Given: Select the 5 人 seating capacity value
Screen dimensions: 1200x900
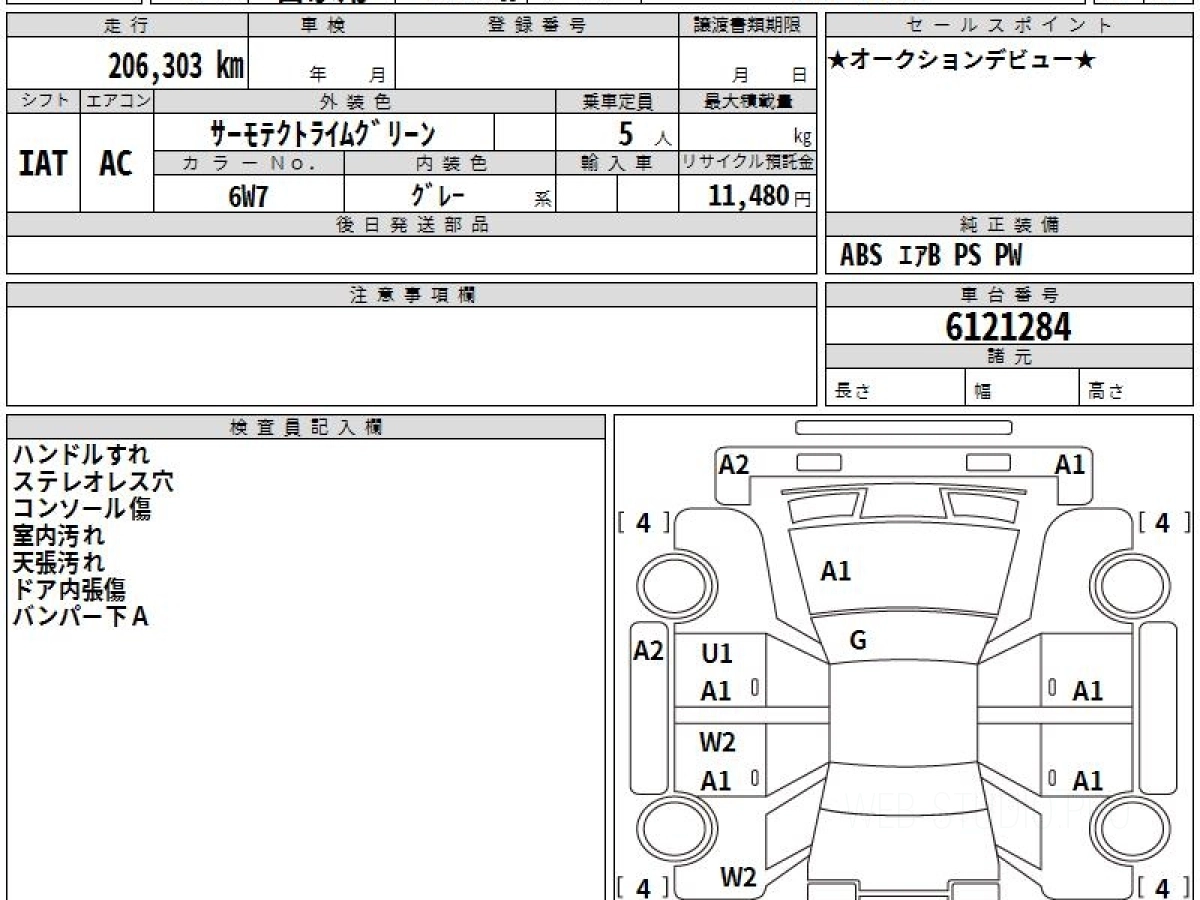Looking at the screenshot, I should [x=644, y=133].
